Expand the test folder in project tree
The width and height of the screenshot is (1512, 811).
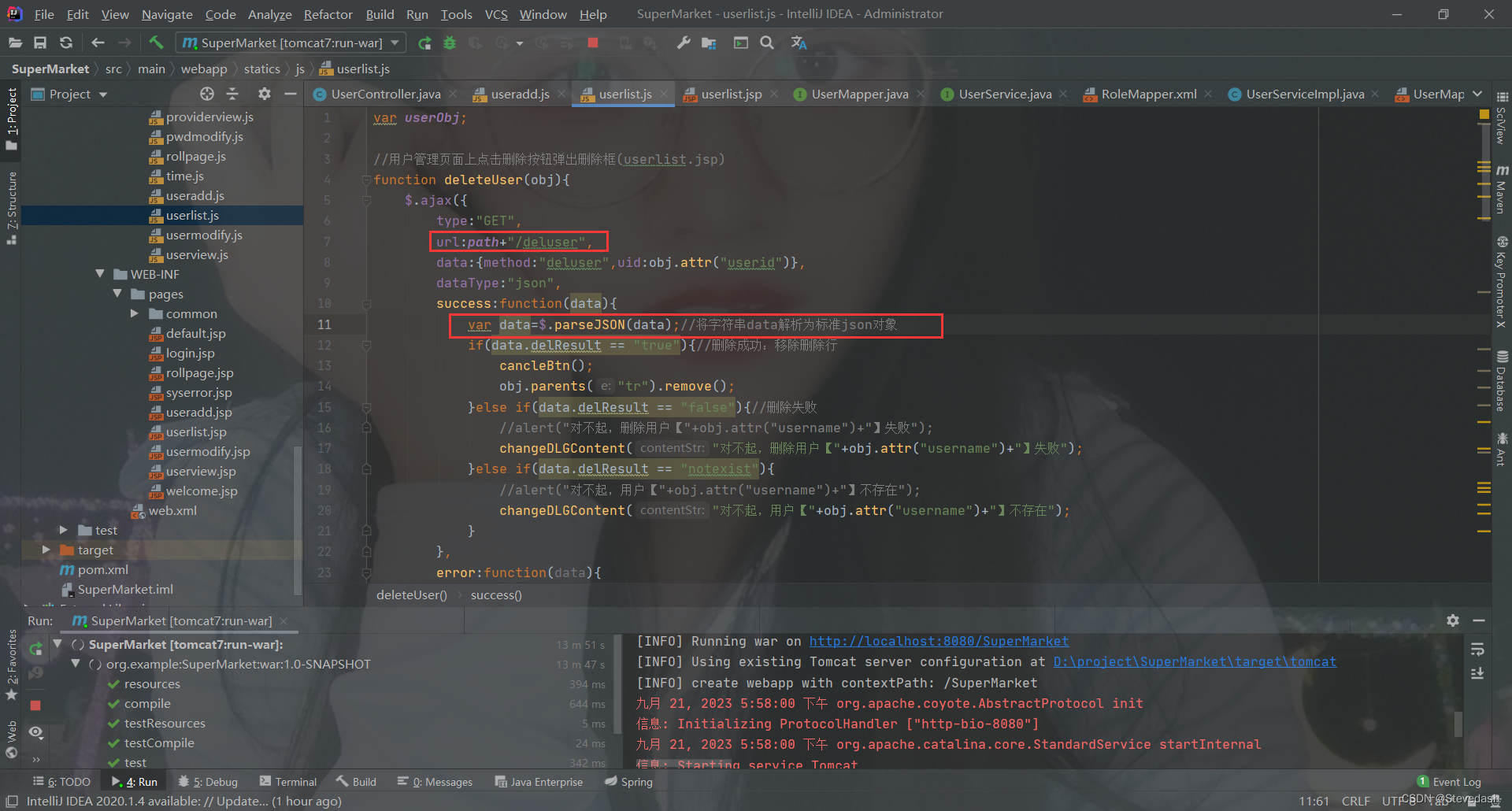click(64, 530)
